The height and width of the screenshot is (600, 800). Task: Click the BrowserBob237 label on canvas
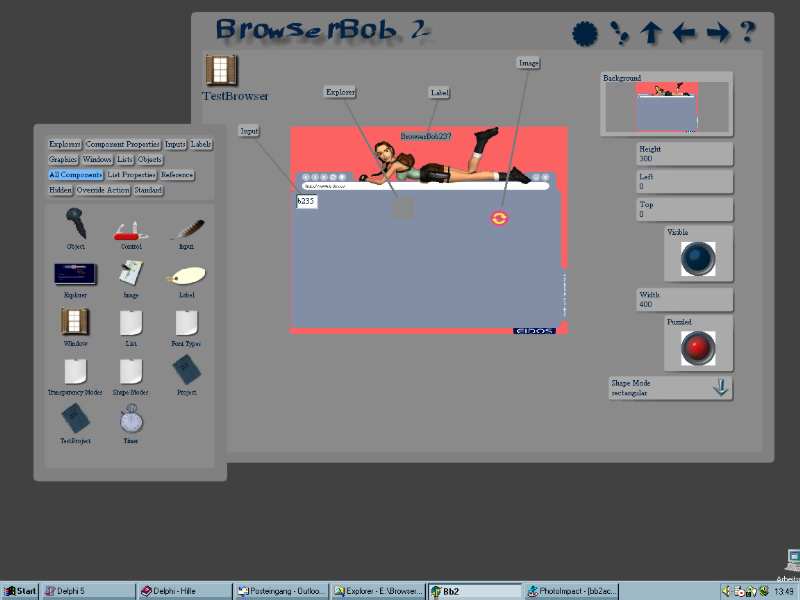coord(426,136)
